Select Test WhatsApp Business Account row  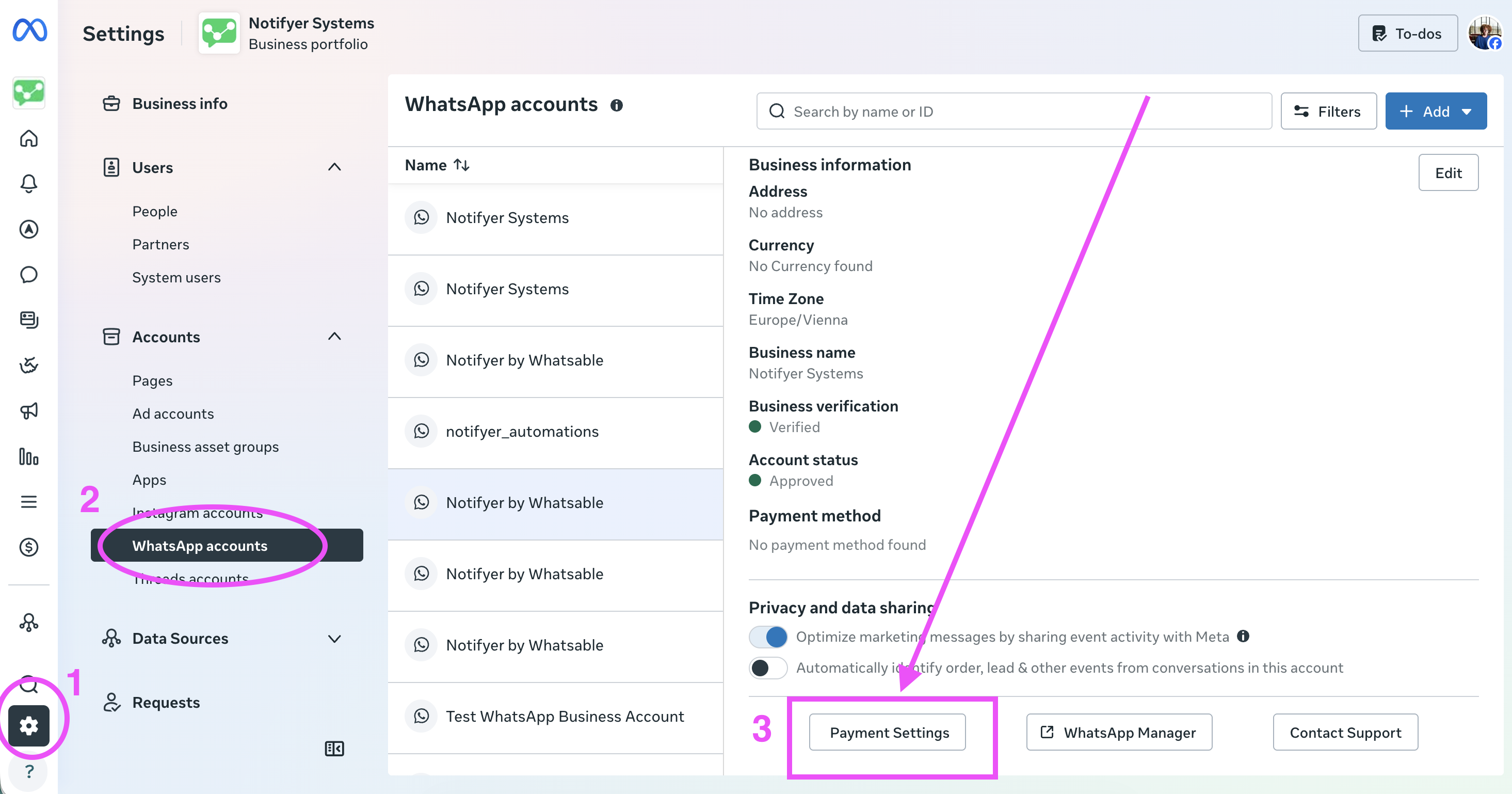point(555,717)
